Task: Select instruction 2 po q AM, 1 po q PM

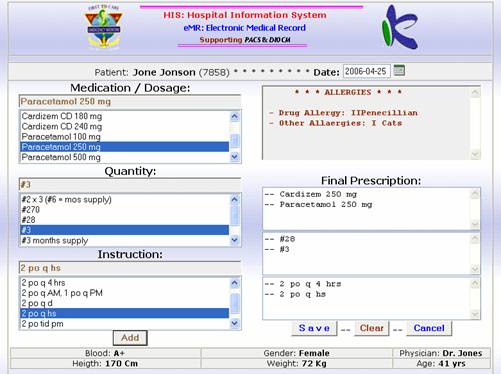Action: (x=125, y=293)
